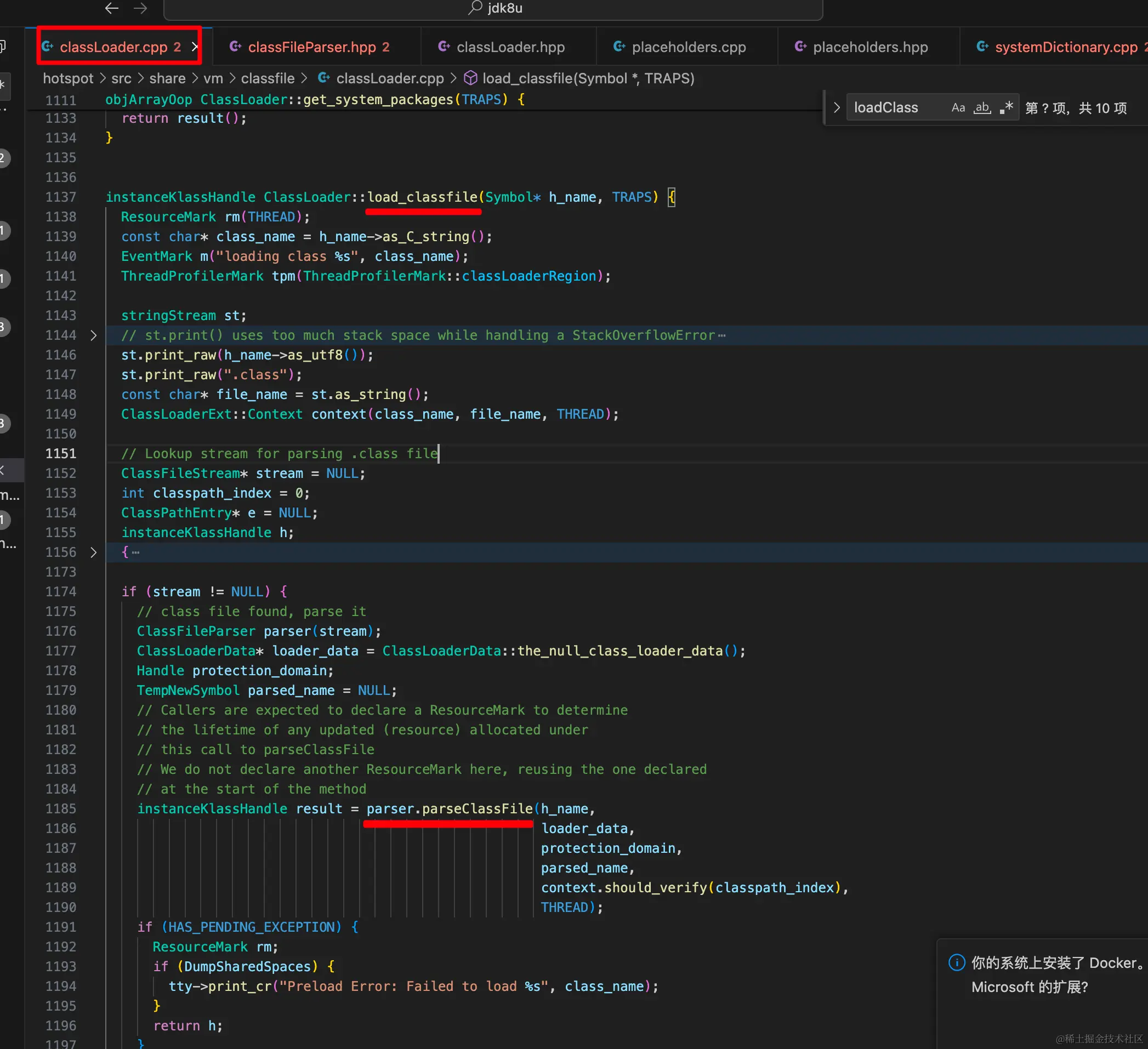
Task: Click the placeholders.hpp tab file icon
Action: (x=800, y=47)
